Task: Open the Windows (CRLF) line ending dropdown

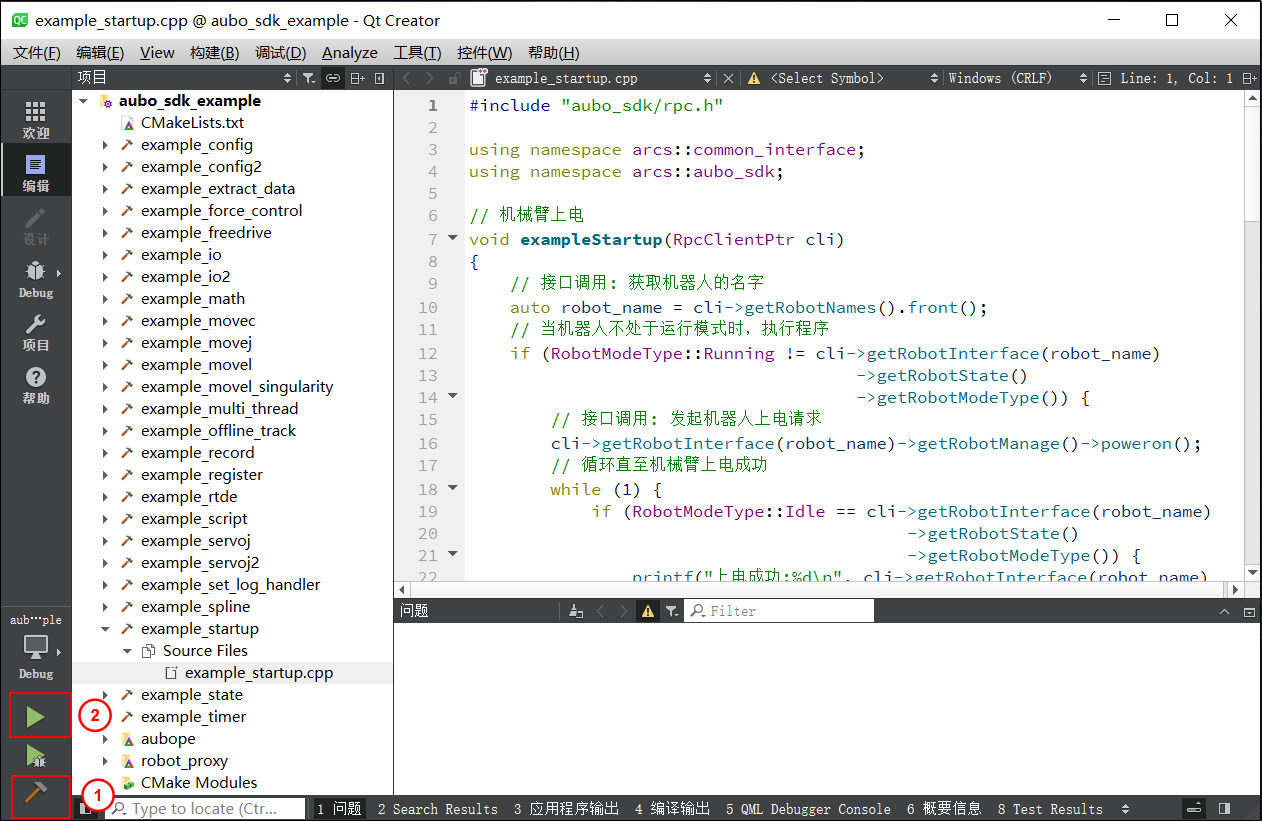Action: click(1018, 78)
